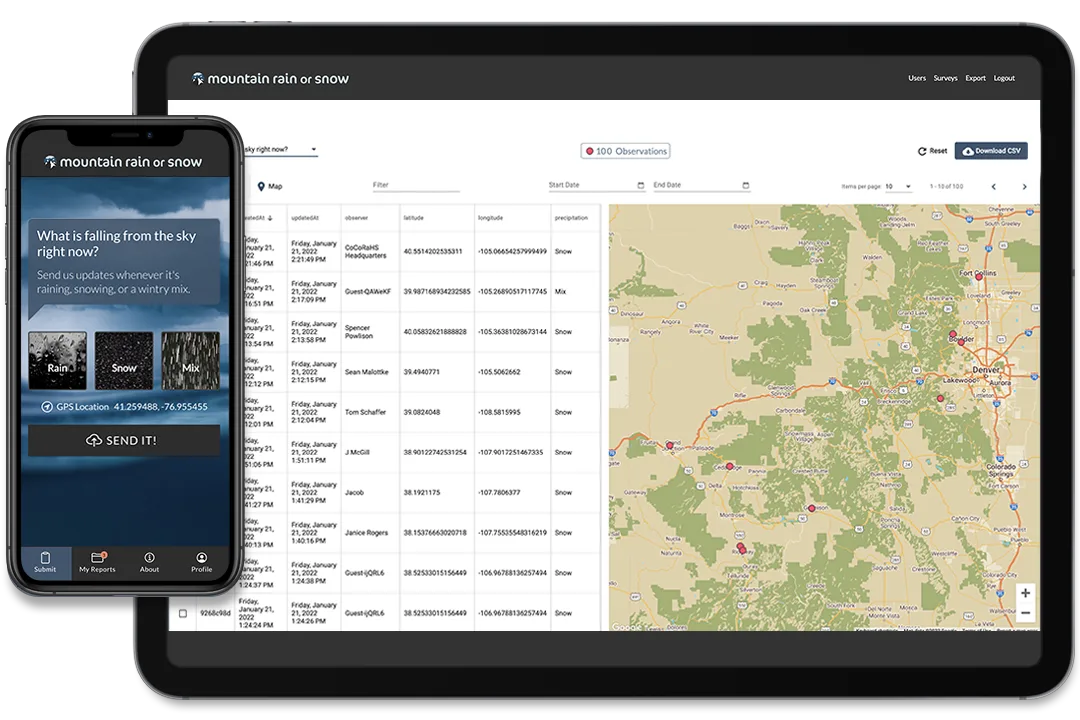Image resolution: width=1080 pixels, height=720 pixels.
Task: Open the My Reports tab on phone
Action: [x=97, y=562]
